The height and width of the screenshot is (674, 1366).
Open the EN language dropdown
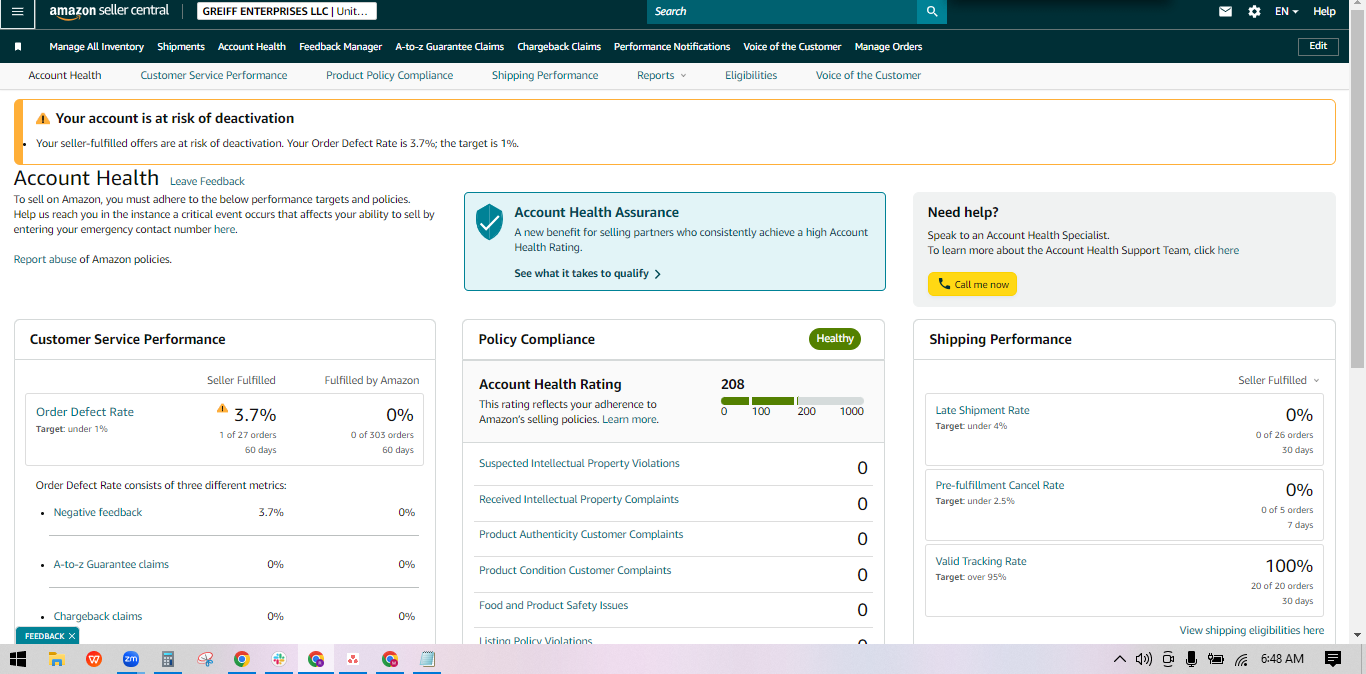click(x=1286, y=12)
